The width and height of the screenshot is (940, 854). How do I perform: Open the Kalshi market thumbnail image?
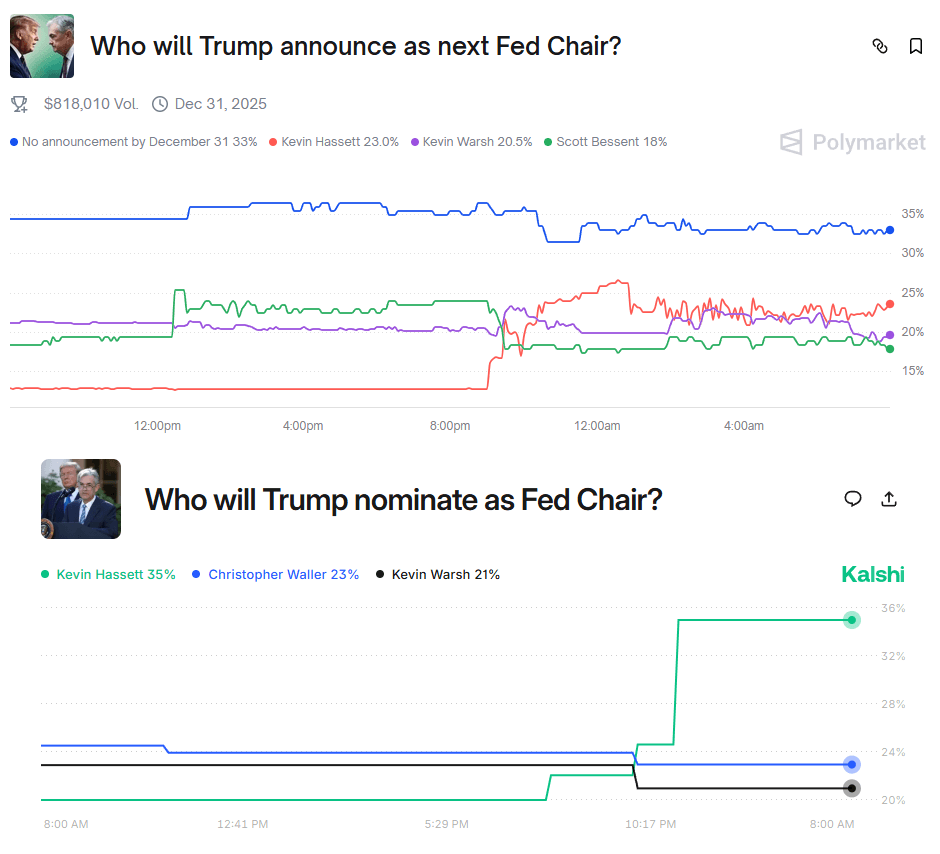[x=81, y=499]
